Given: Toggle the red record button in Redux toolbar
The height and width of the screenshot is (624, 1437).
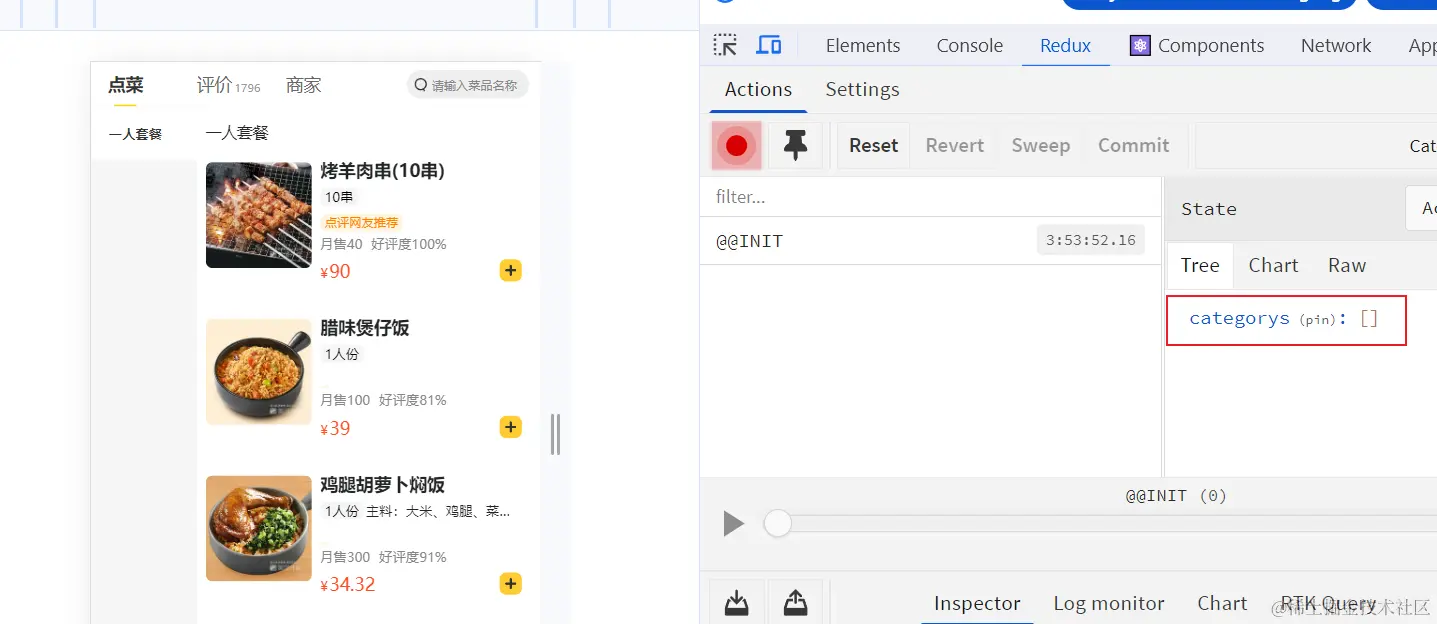Looking at the screenshot, I should coord(737,146).
